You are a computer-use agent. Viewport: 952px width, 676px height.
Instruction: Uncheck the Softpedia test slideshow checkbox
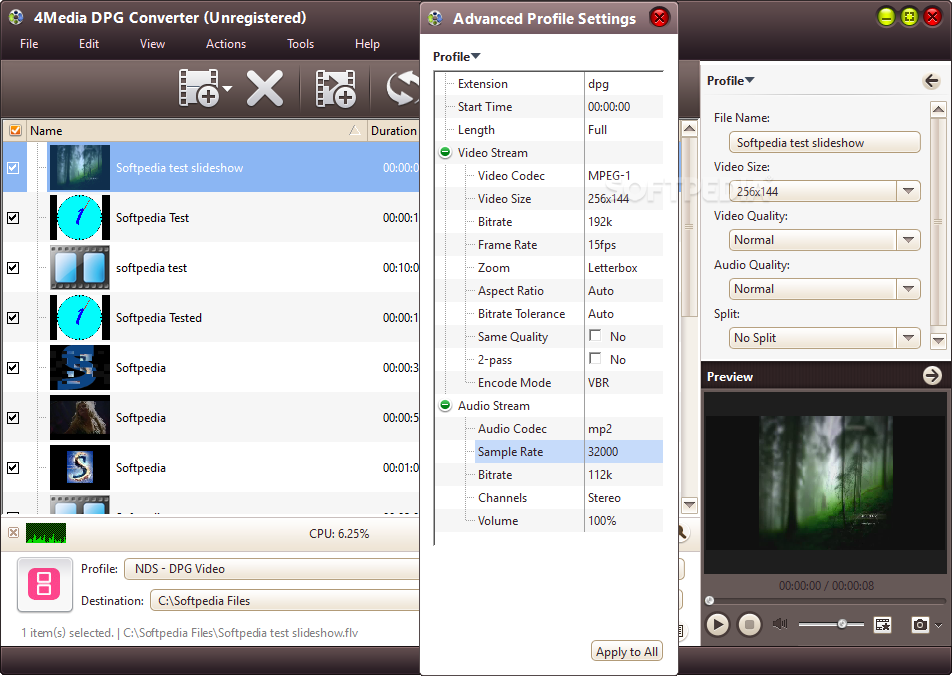click(13, 168)
